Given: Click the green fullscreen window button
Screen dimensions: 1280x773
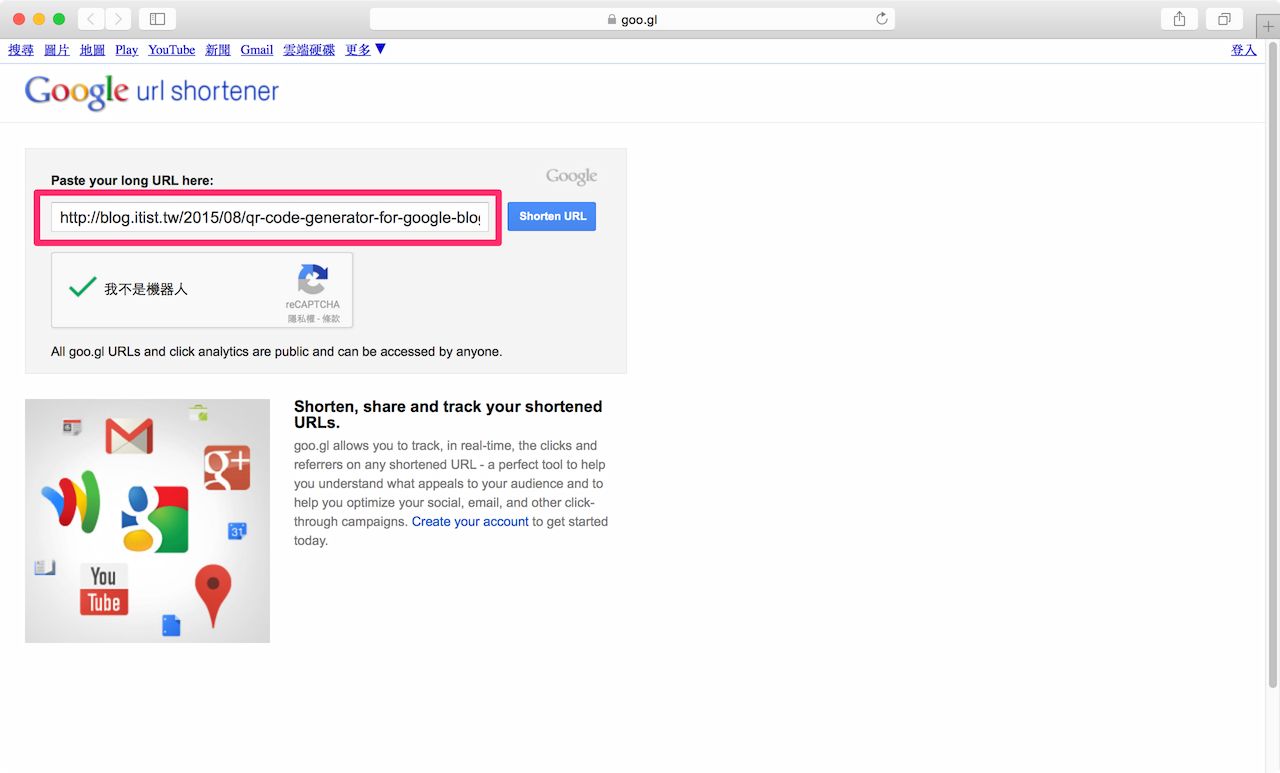Looking at the screenshot, I should coord(59,19).
